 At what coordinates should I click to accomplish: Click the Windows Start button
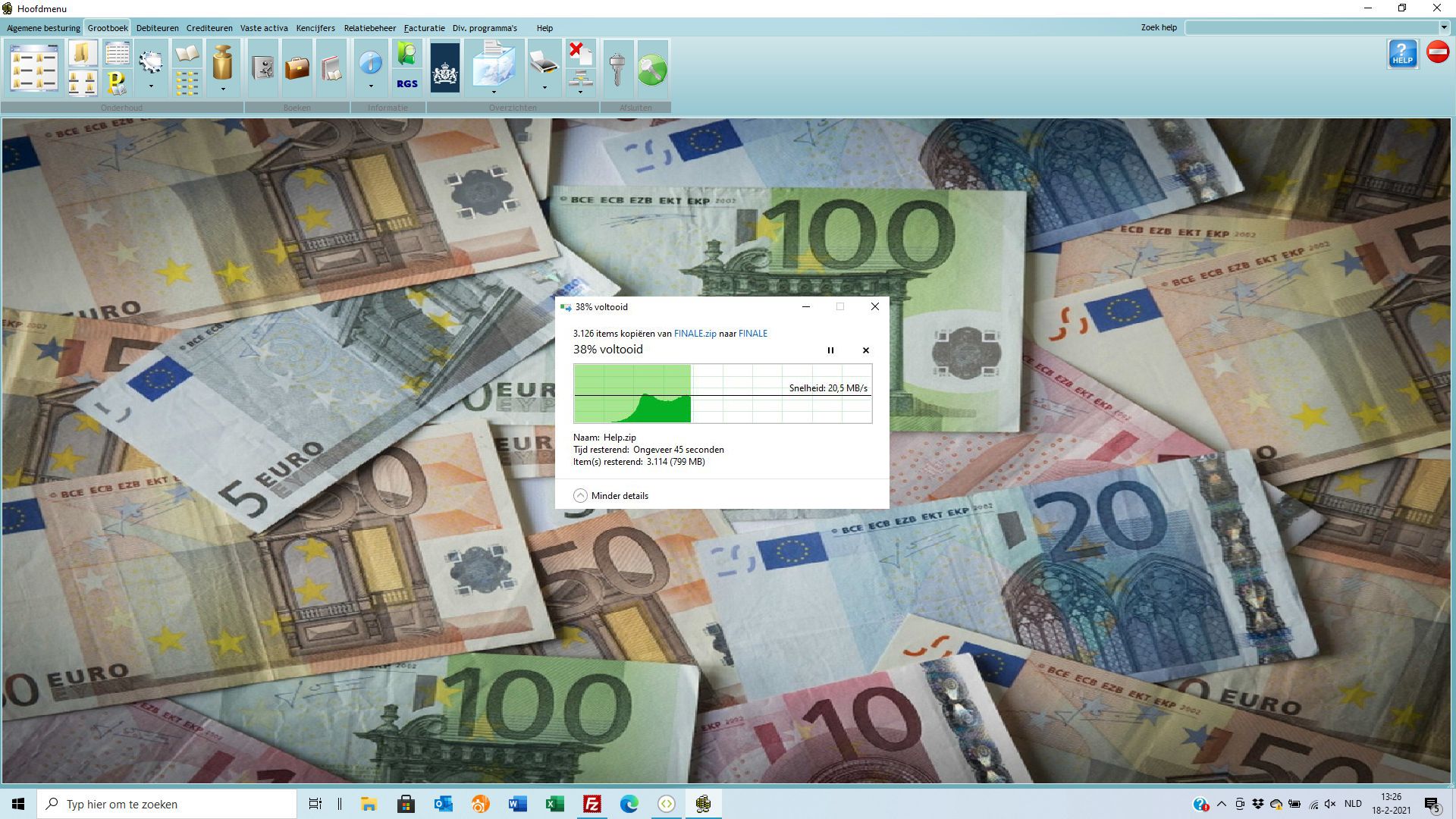[x=18, y=804]
